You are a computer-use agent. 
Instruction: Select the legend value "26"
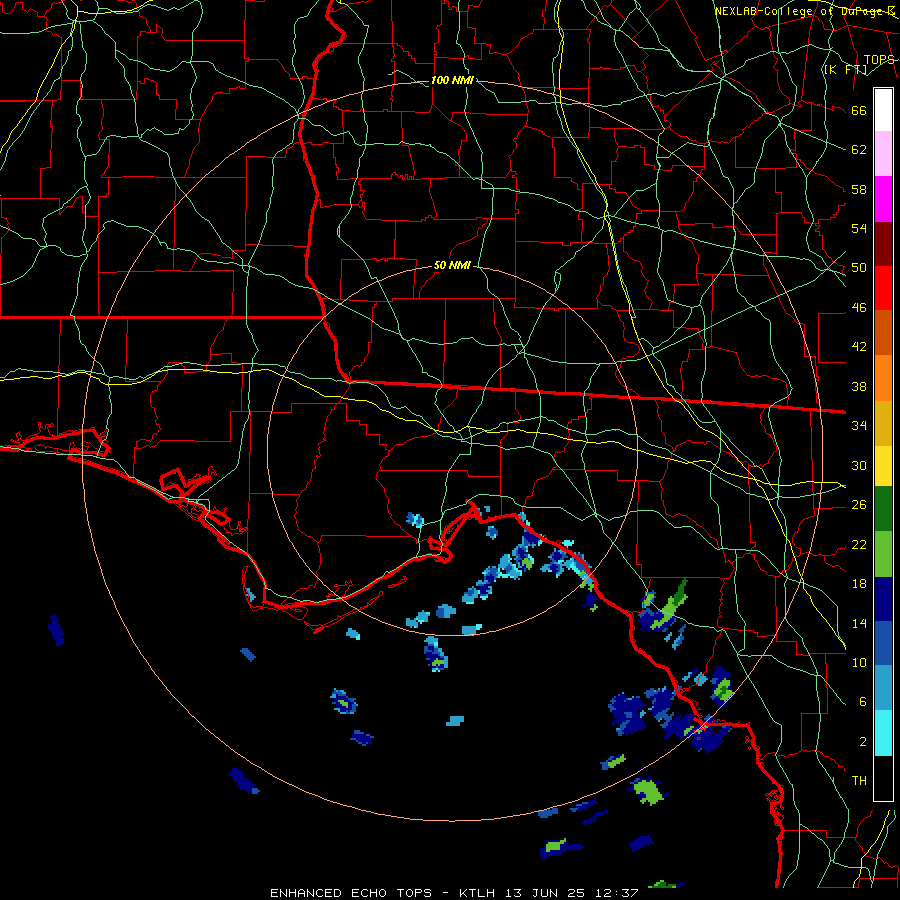pyautogui.click(x=859, y=505)
